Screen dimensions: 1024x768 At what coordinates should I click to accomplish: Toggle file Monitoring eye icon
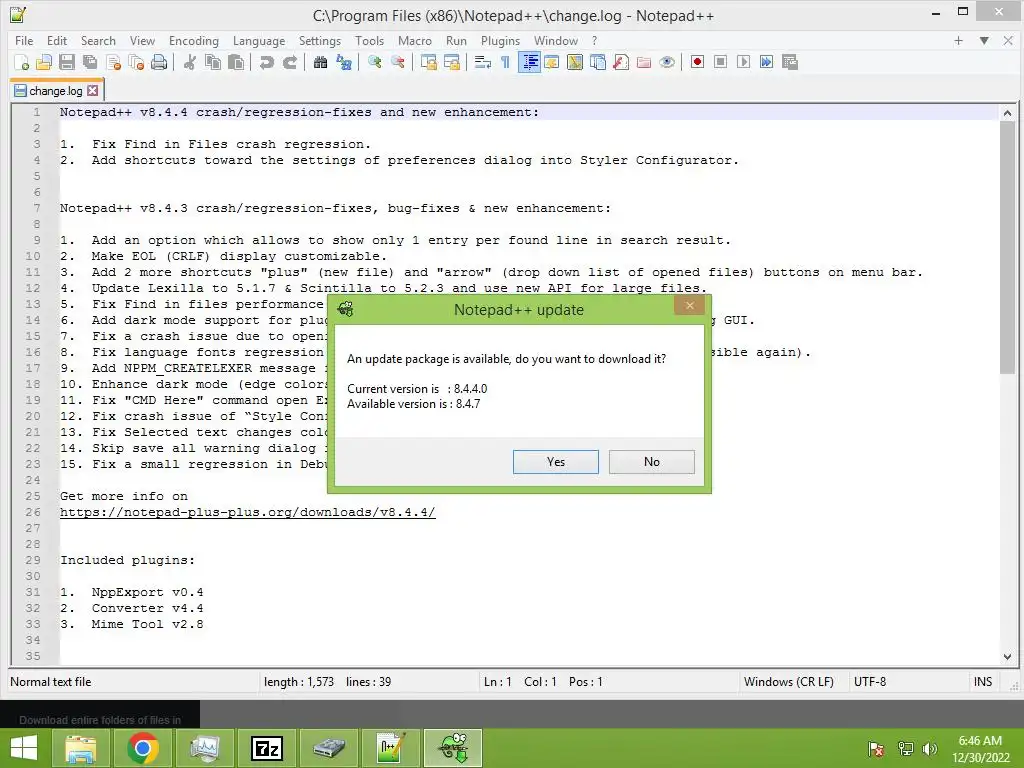[x=667, y=62]
